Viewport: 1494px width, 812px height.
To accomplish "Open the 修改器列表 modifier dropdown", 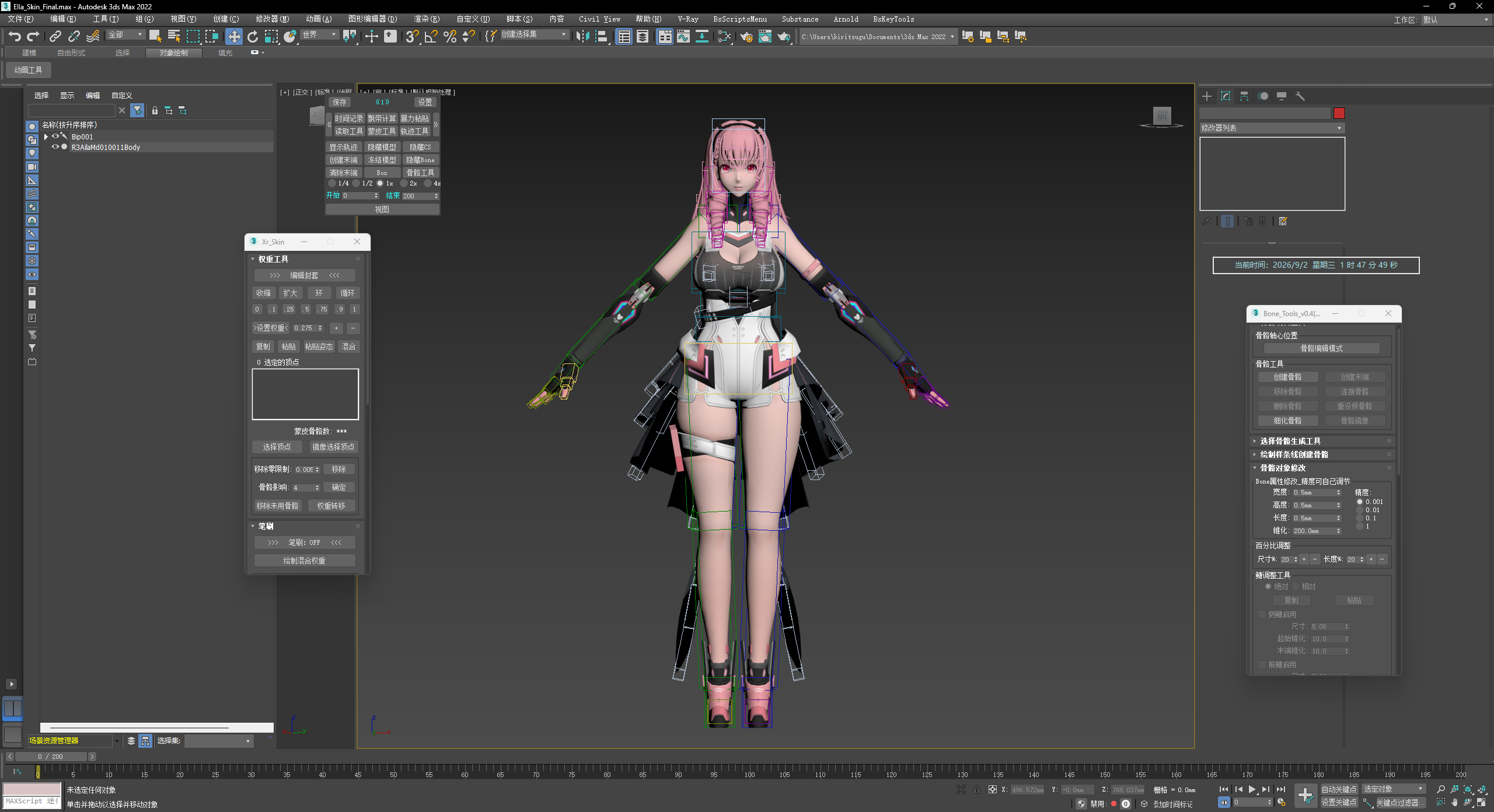I will [1272, 128].
